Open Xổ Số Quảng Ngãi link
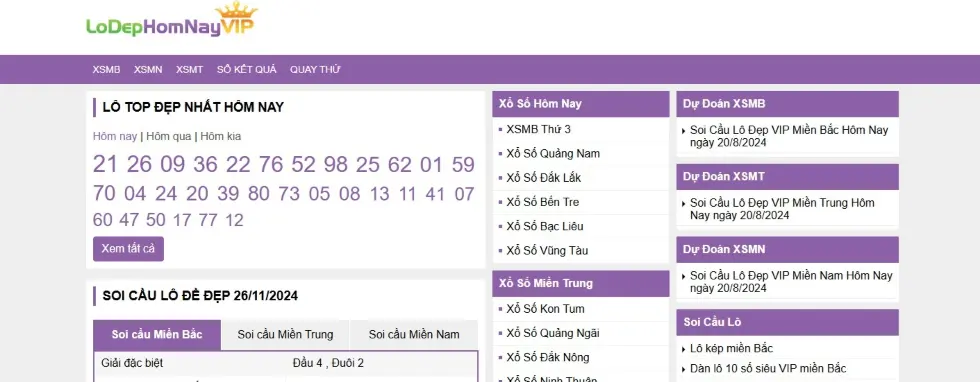The height and width of the screenshot is (382, 980). (x=552, y=333)
